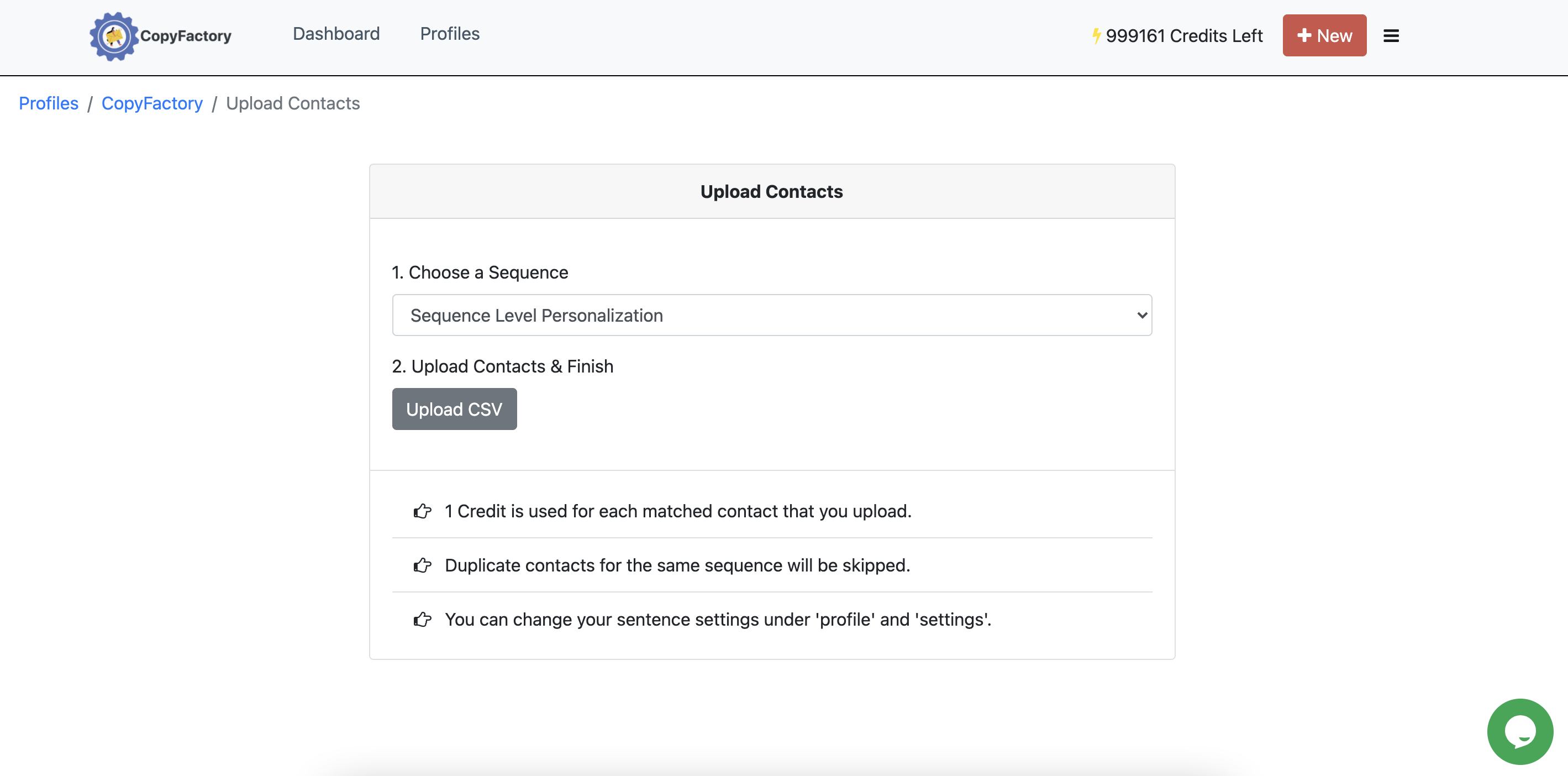
Task: Click the CopyFactory brand name text
Action: coord(186,36)
